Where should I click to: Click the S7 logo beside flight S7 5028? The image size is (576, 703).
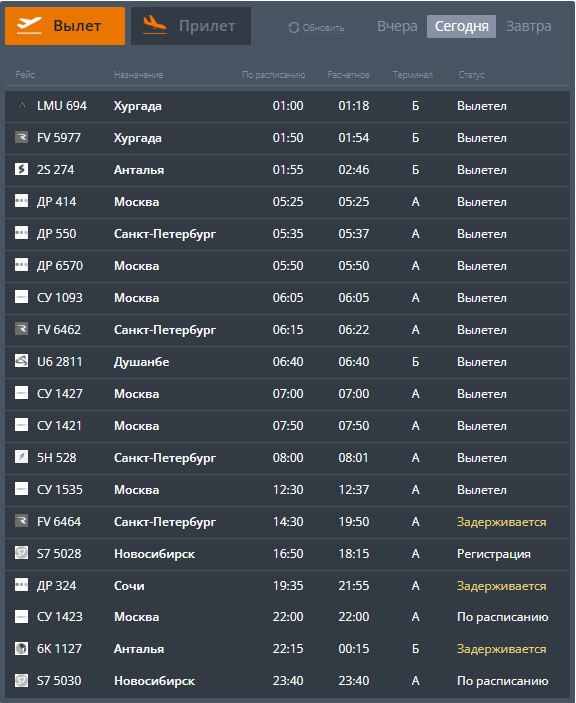click(x=22, y=552)
